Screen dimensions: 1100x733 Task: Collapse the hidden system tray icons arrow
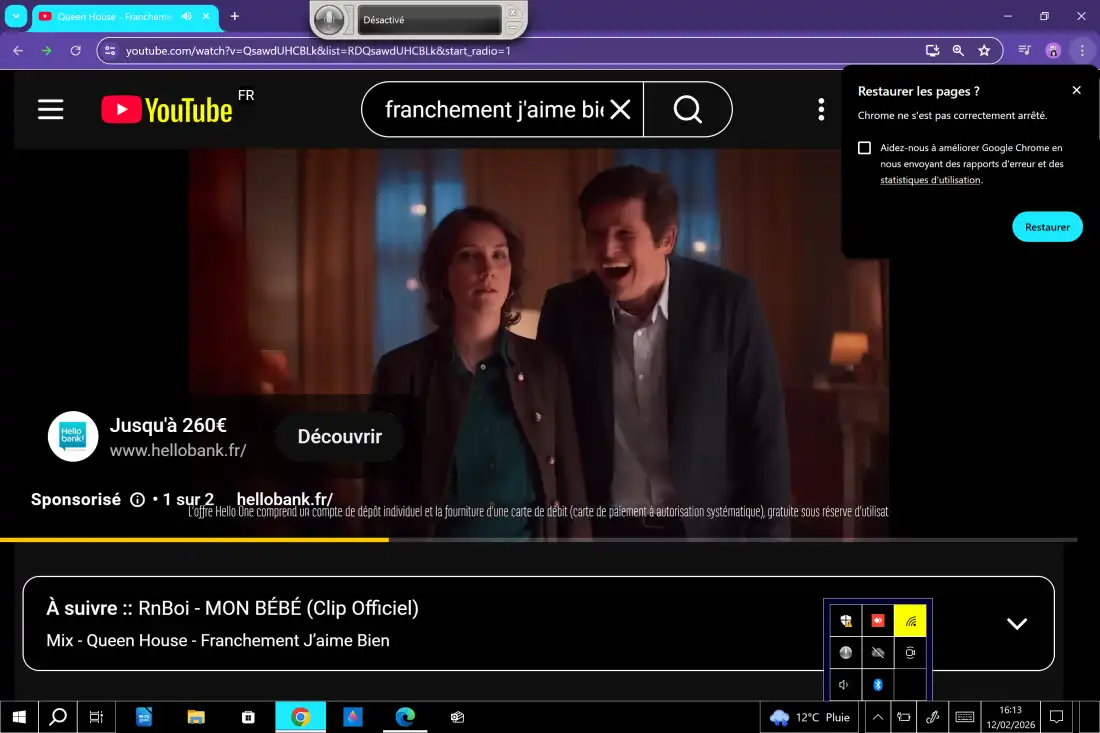[x=877, y=717]
